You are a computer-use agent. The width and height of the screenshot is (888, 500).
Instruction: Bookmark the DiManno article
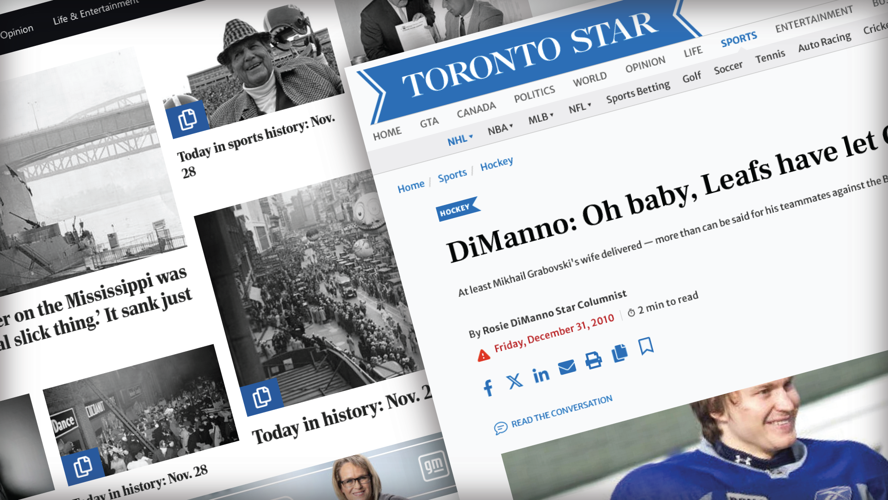(646, 346)
